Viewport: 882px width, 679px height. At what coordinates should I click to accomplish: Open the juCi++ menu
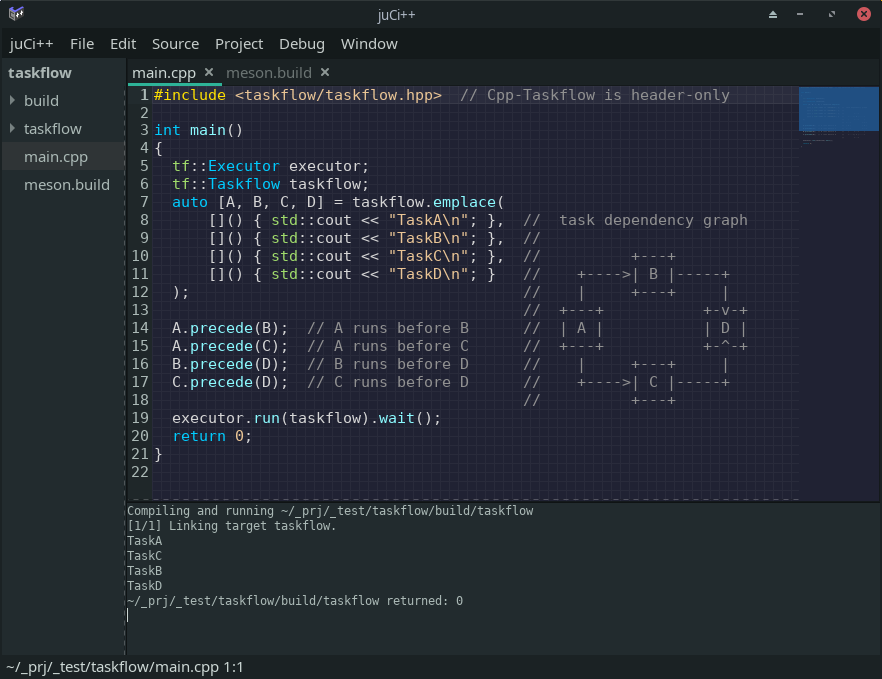[x=31, y=44]
